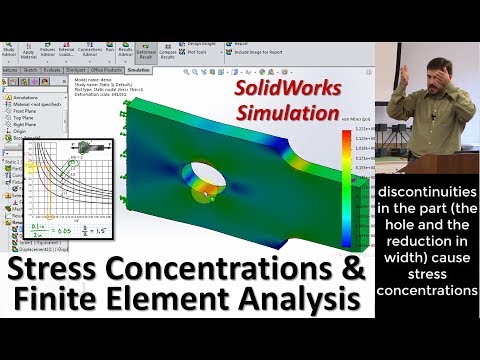
Task: Click the Mesh icon in the simulation tree
Action: coord(8,208)
